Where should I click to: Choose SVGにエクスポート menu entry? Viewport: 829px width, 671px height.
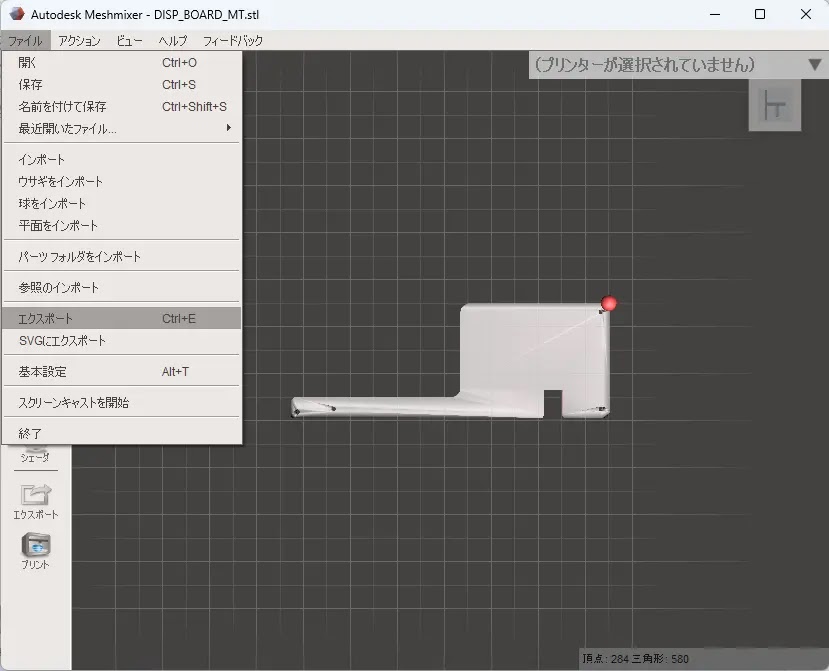coord(122,341)
